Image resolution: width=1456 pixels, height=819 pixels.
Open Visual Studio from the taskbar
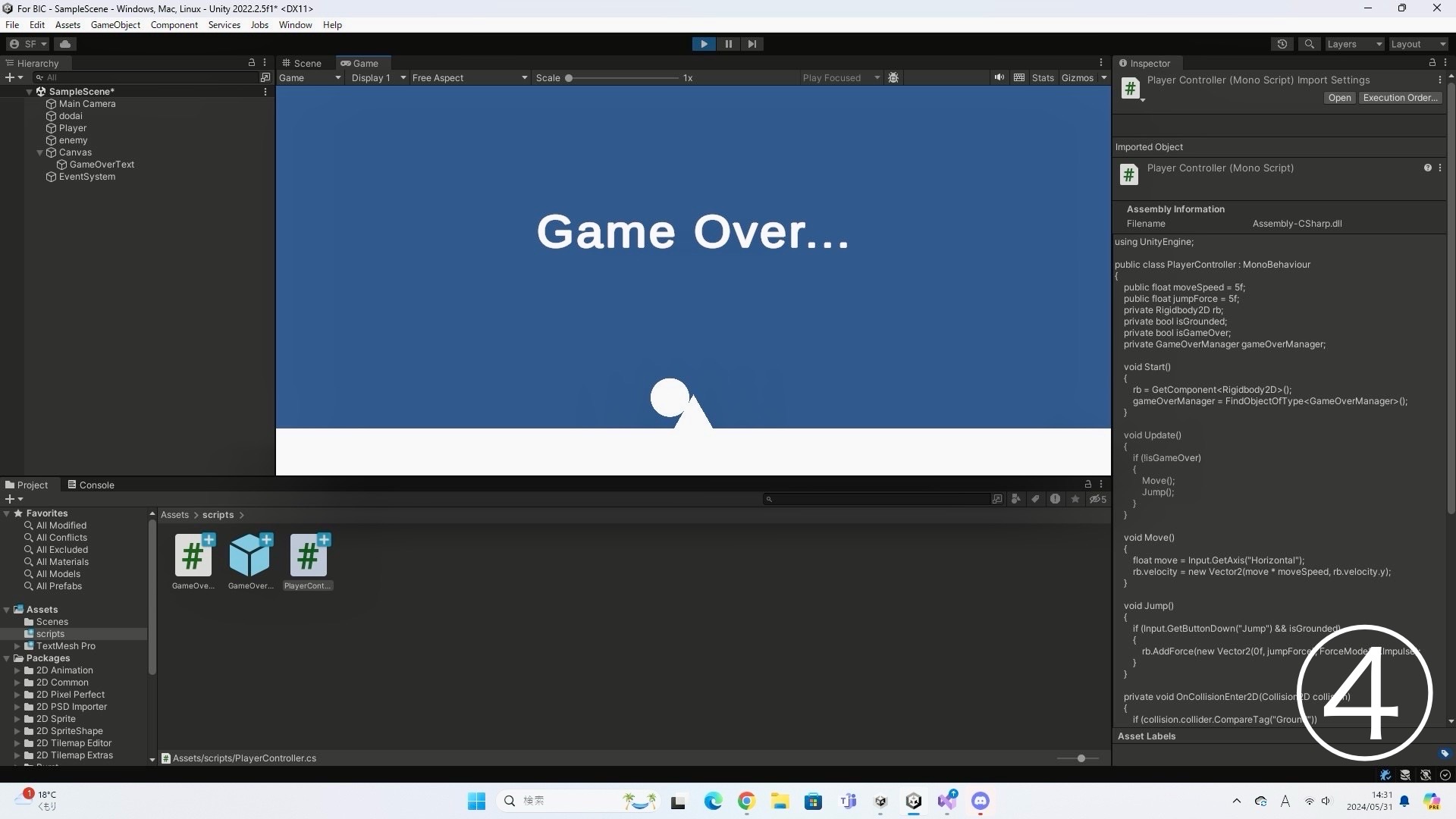pos(947,801)
